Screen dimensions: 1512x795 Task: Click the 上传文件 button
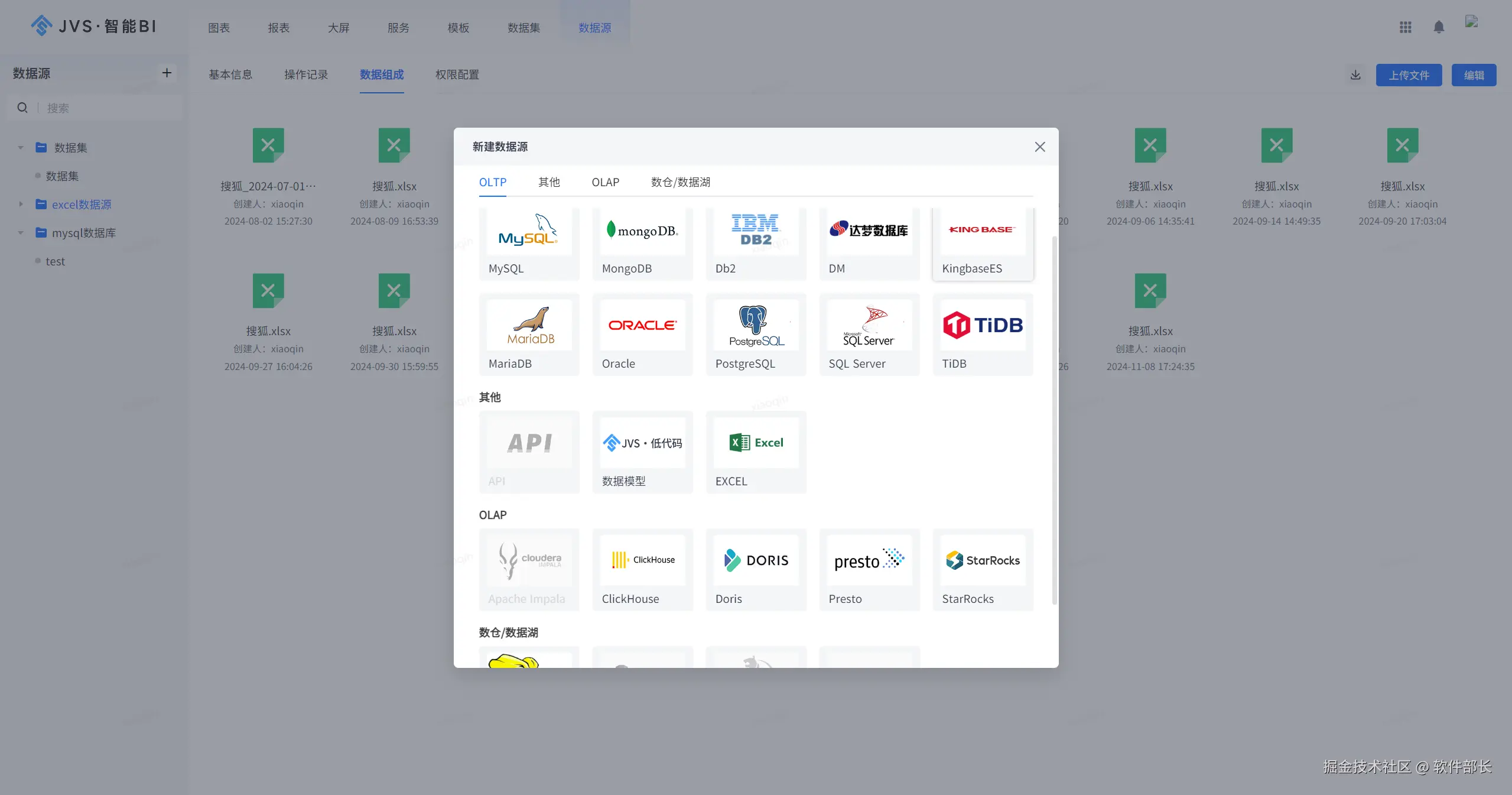(1408, 75)
